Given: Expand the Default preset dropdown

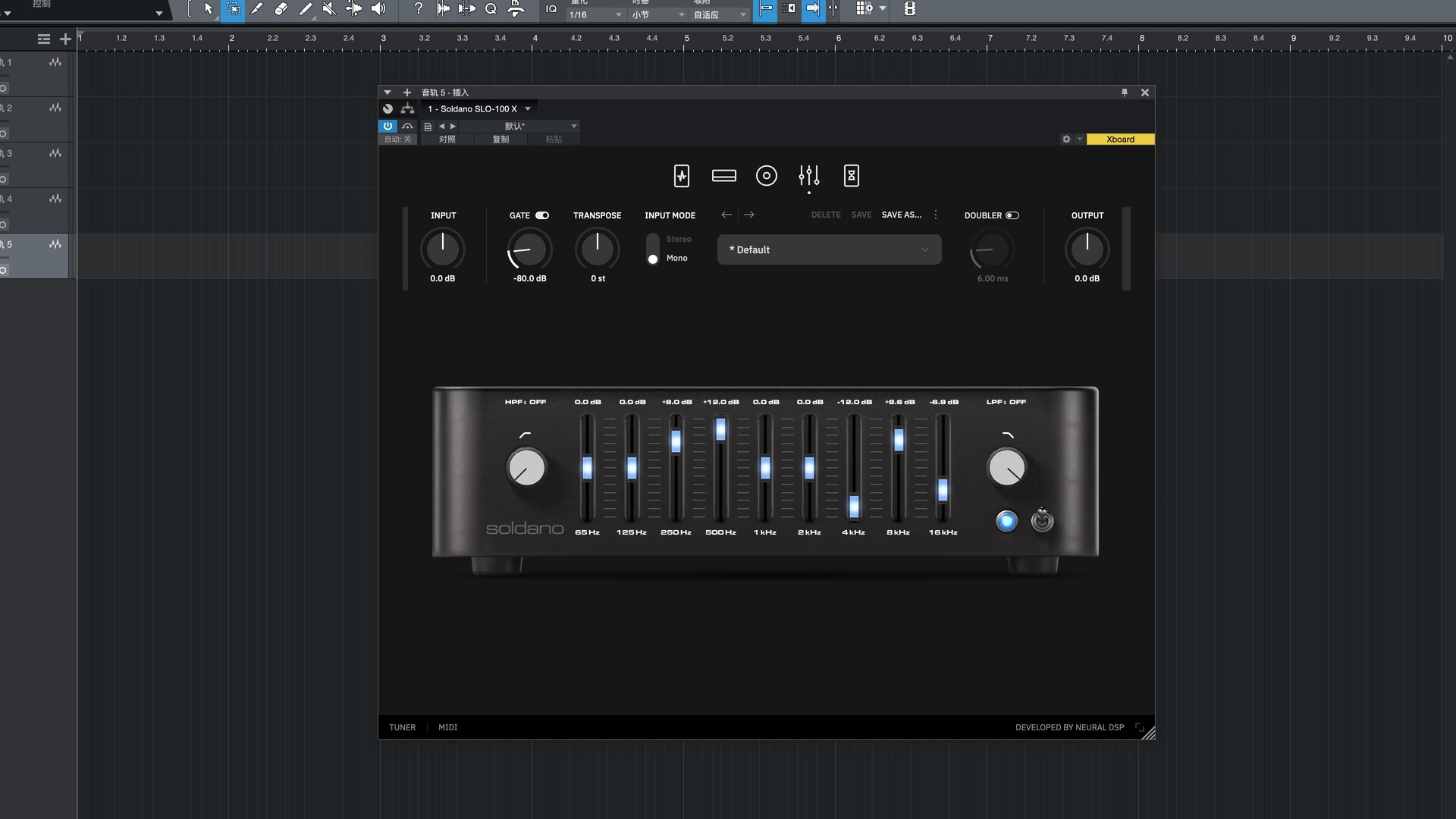Looking at the screenshot, I should click(829, 249).
